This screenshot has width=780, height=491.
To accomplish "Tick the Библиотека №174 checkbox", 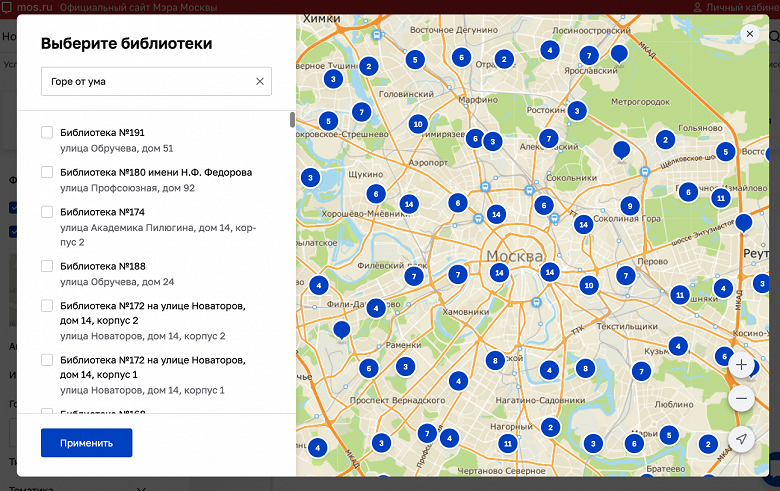I will (x=47, y=212).
